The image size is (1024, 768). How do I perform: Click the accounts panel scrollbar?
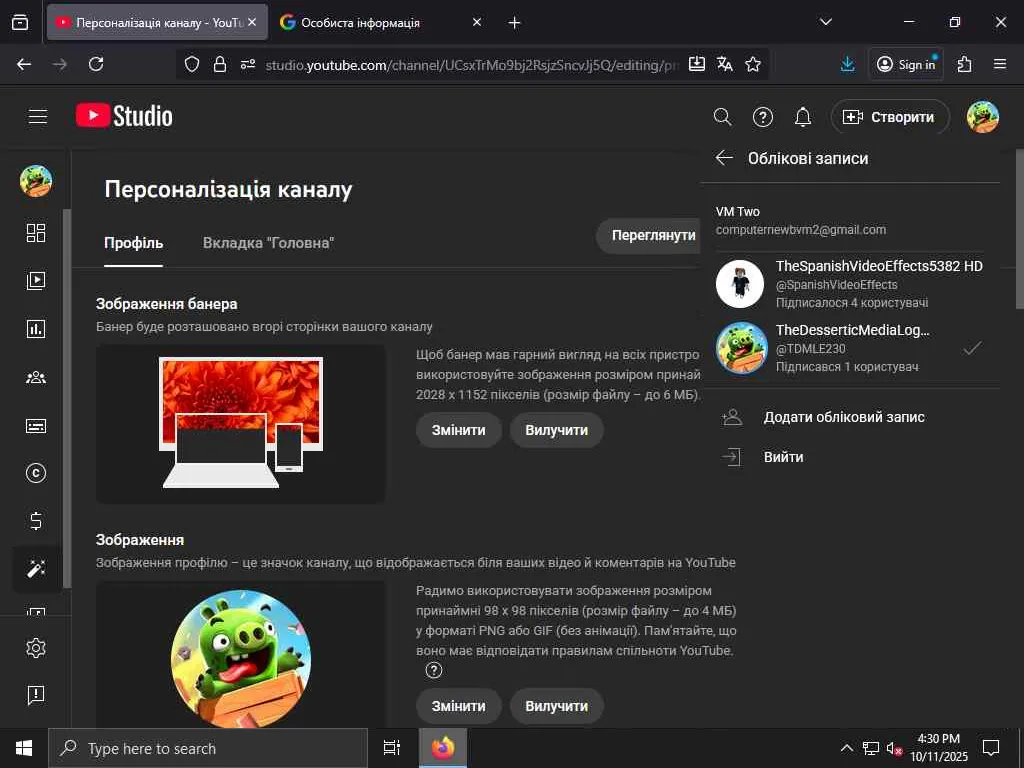tap(1019, 229)
